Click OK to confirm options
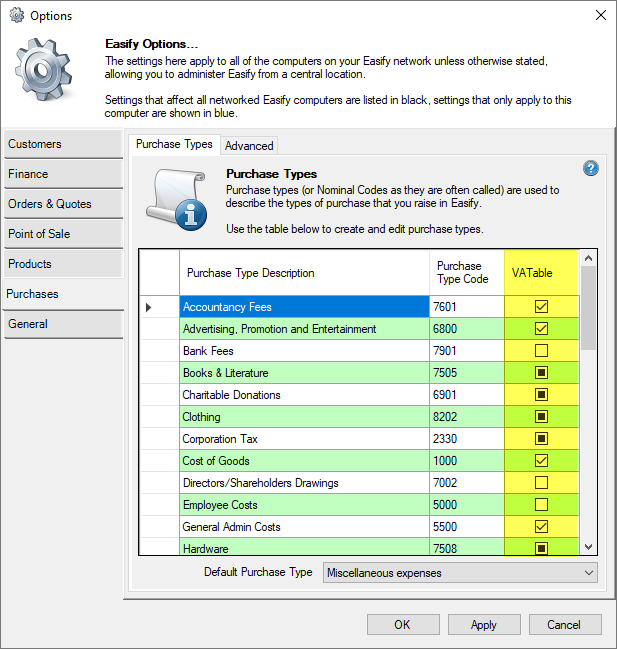Screen dimensions: 617x649 [x=402, y=625]
